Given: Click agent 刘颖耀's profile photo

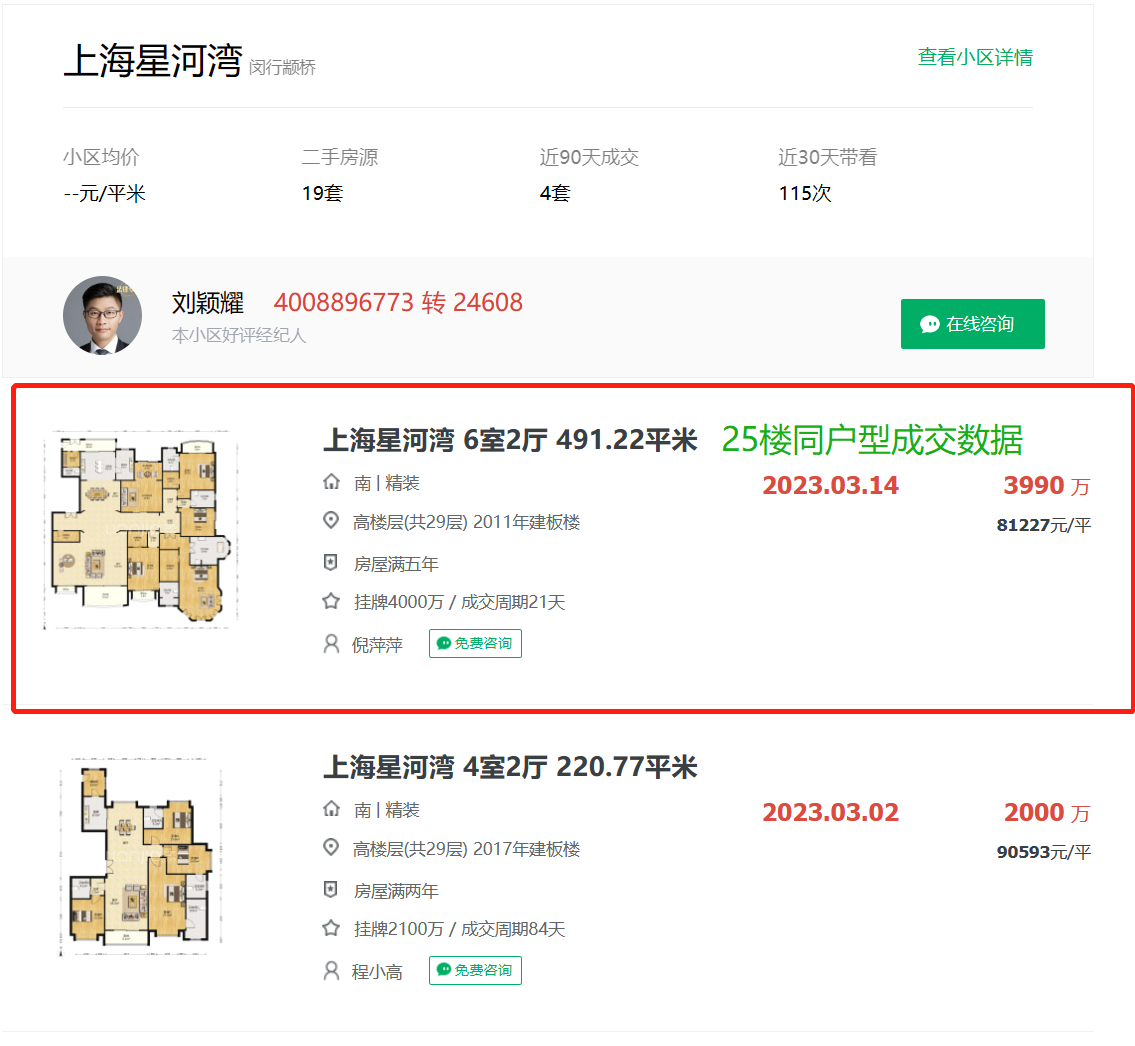Looking at the screenshot, I should click(102, 315).
